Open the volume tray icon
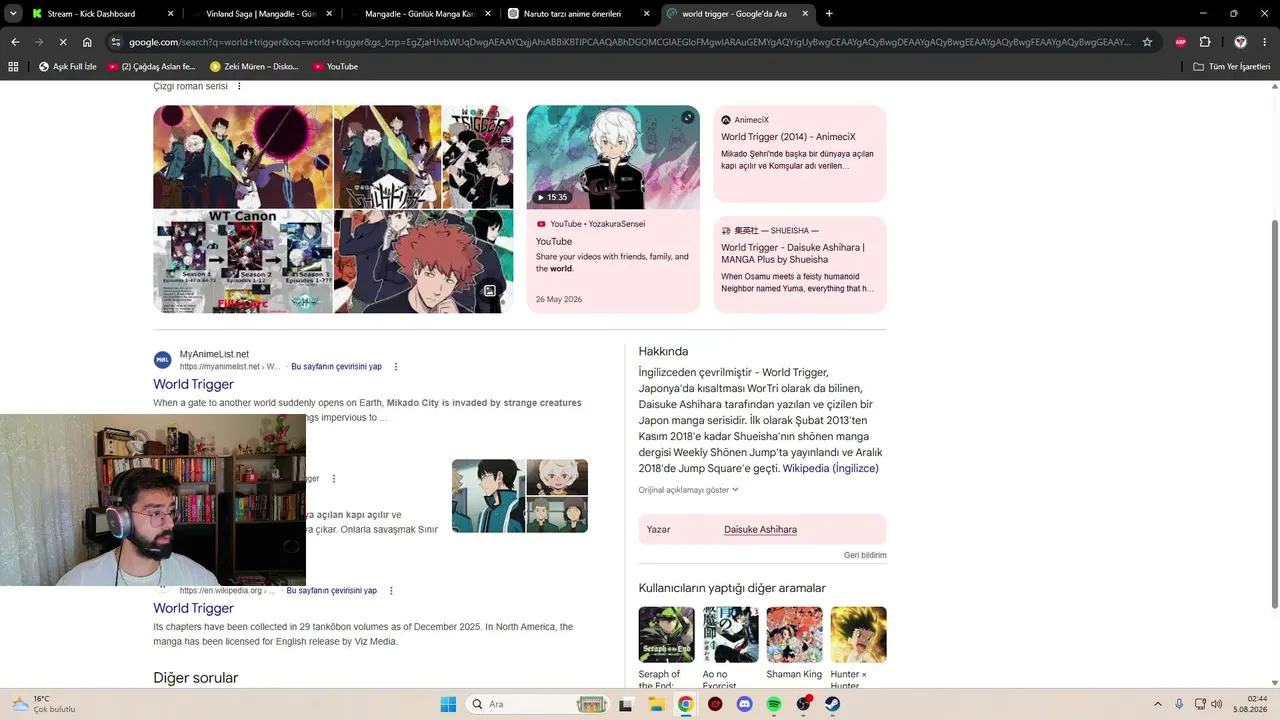The height and width of the screenshot is (720, 1280). click(x=1217, y=704)
